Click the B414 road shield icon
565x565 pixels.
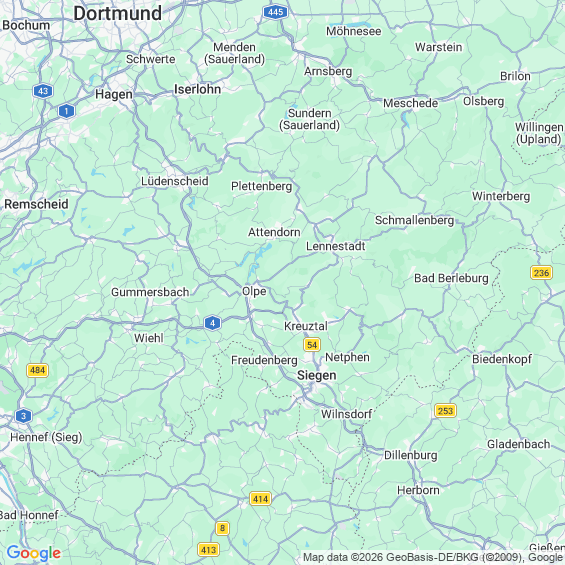(x=260, y=499)
